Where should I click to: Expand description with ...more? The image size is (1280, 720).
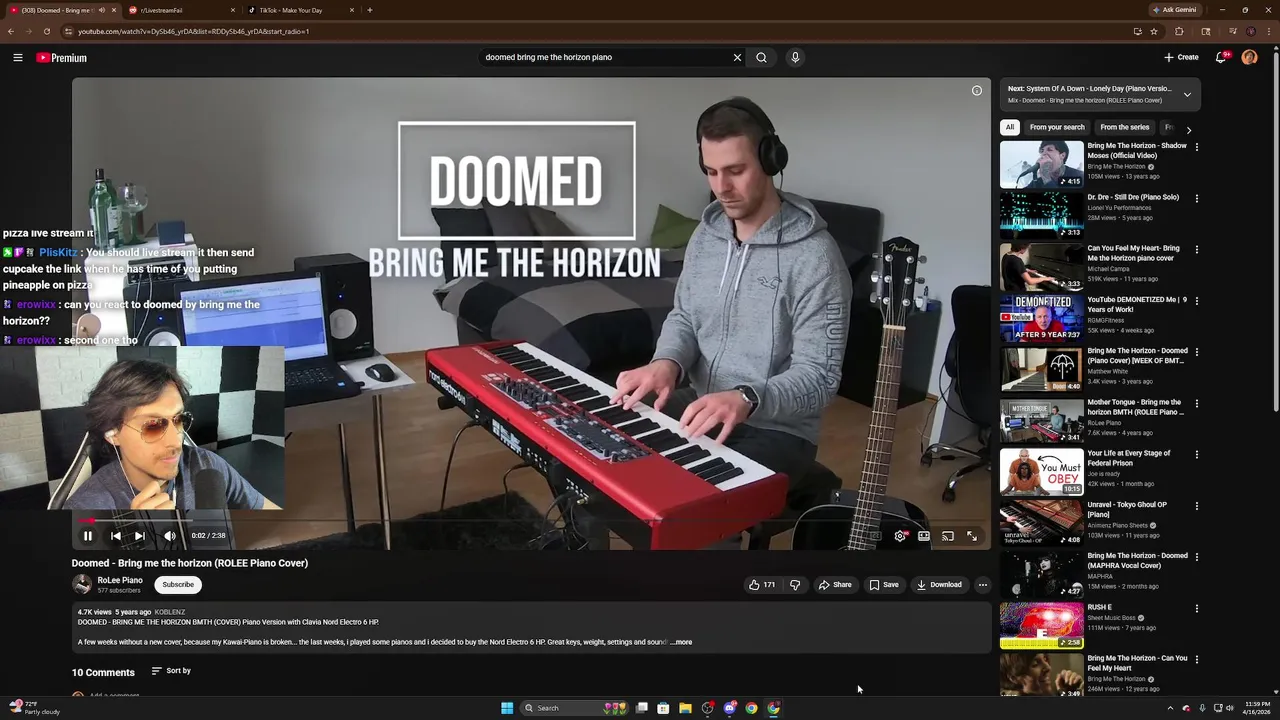coord(681,642)
